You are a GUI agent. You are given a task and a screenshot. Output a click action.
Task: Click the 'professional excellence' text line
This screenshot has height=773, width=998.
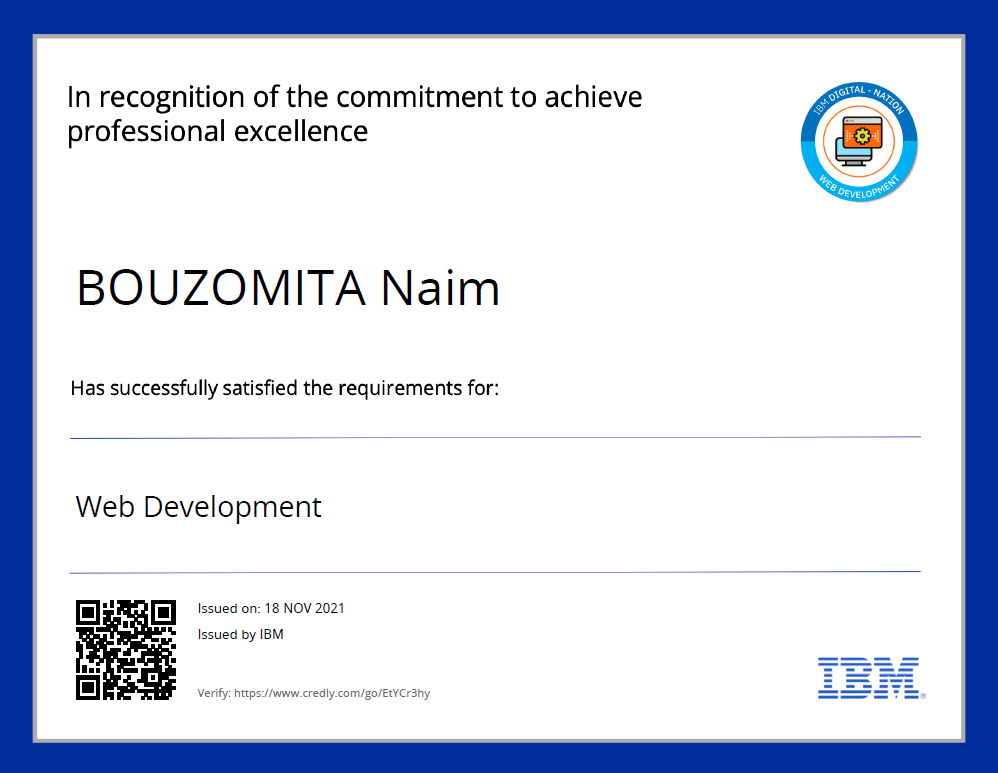tap(218, 132)
